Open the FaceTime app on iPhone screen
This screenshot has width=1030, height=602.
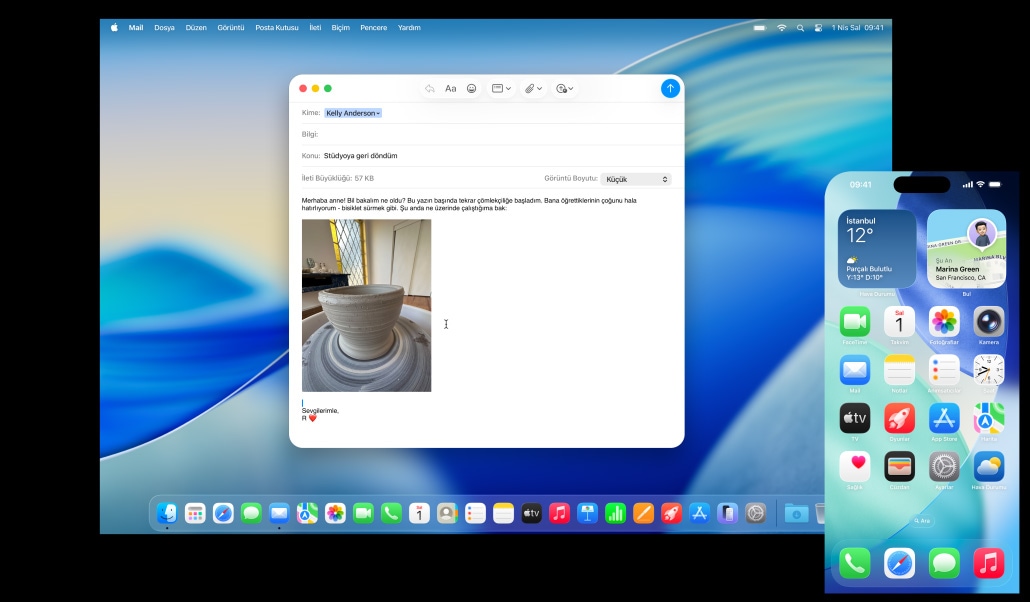coord(854,322)
